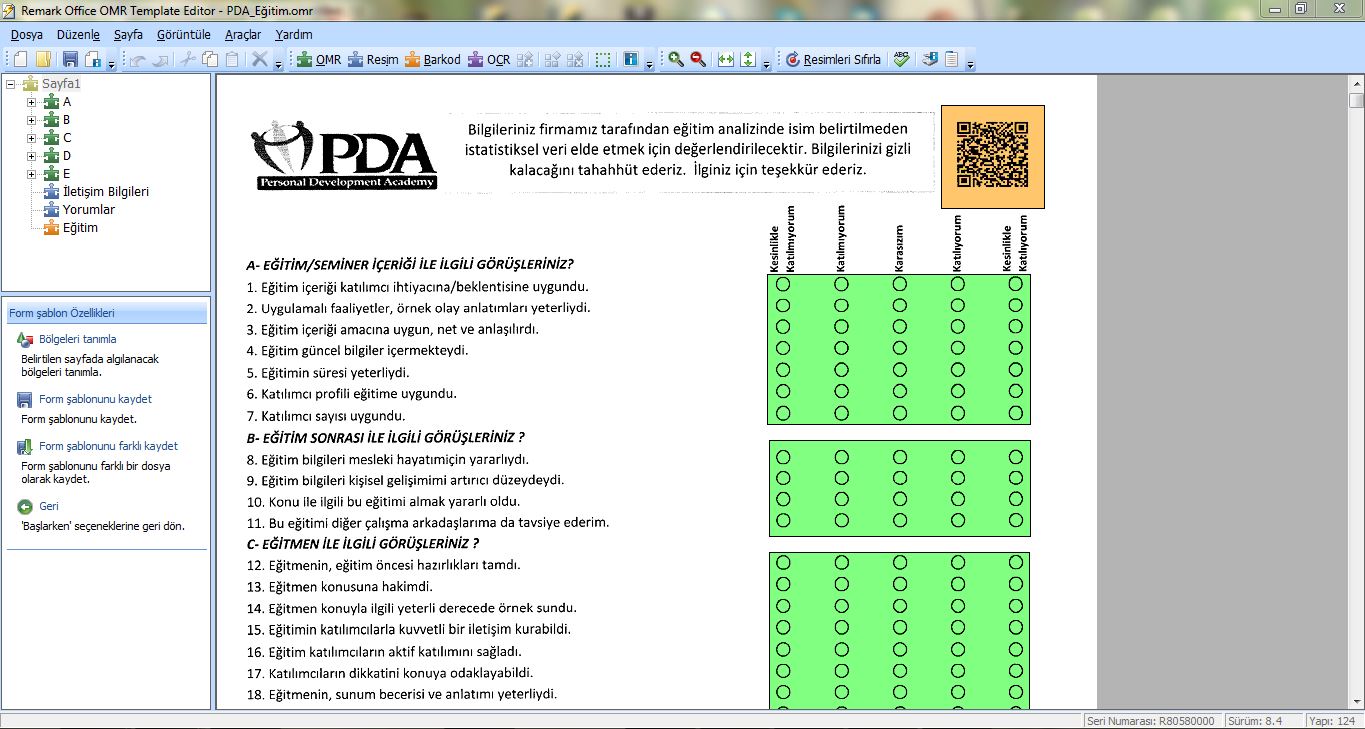
Task: Select 'Kararsızım' bubble for question 8
Action: (900, 457)
